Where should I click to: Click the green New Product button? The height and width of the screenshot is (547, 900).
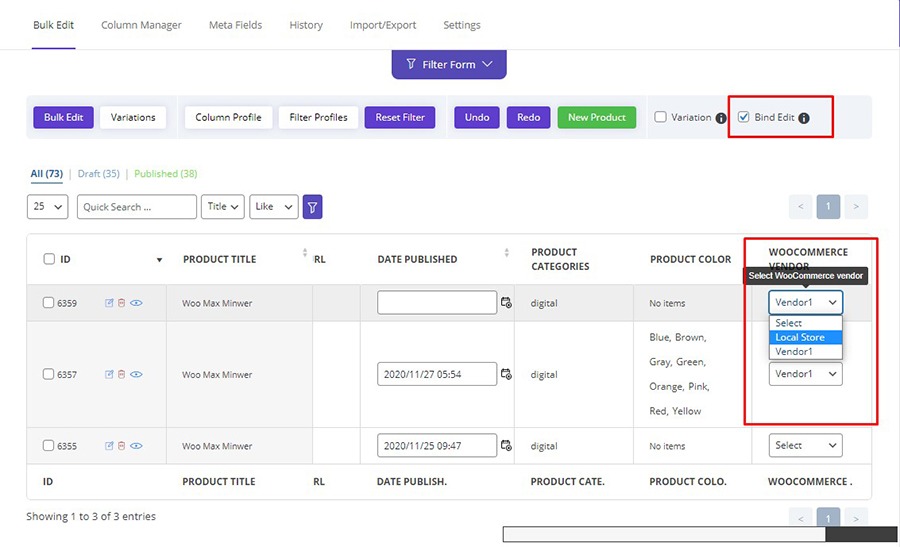pos(597,117)
